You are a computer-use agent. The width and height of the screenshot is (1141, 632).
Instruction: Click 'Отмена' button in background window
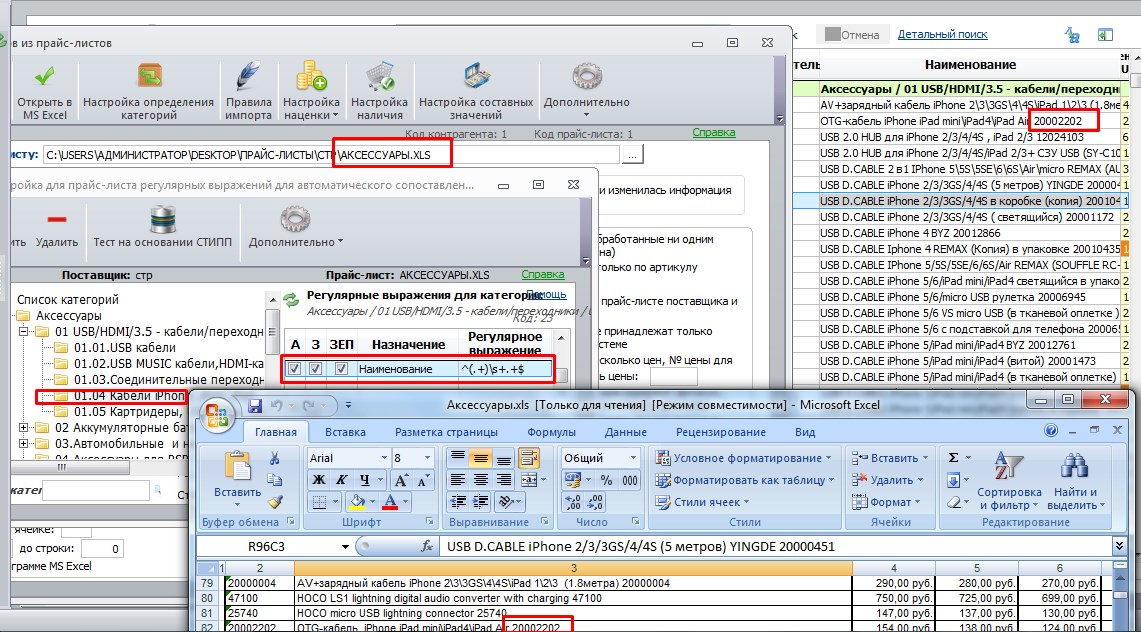pyautogui.click(x=851, y=34)
